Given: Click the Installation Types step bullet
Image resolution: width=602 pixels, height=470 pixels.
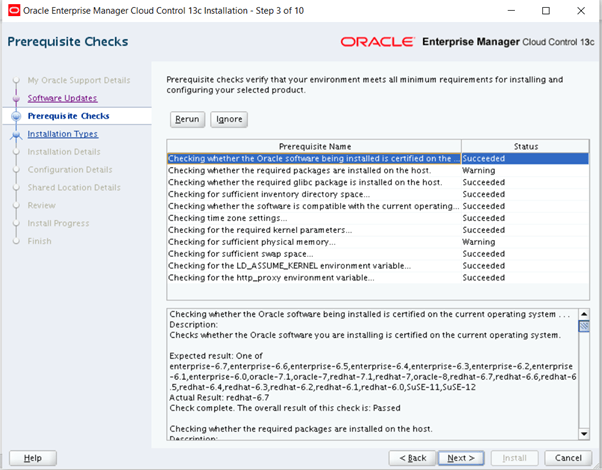Looking at the screenshot, I should coord(16,134).
